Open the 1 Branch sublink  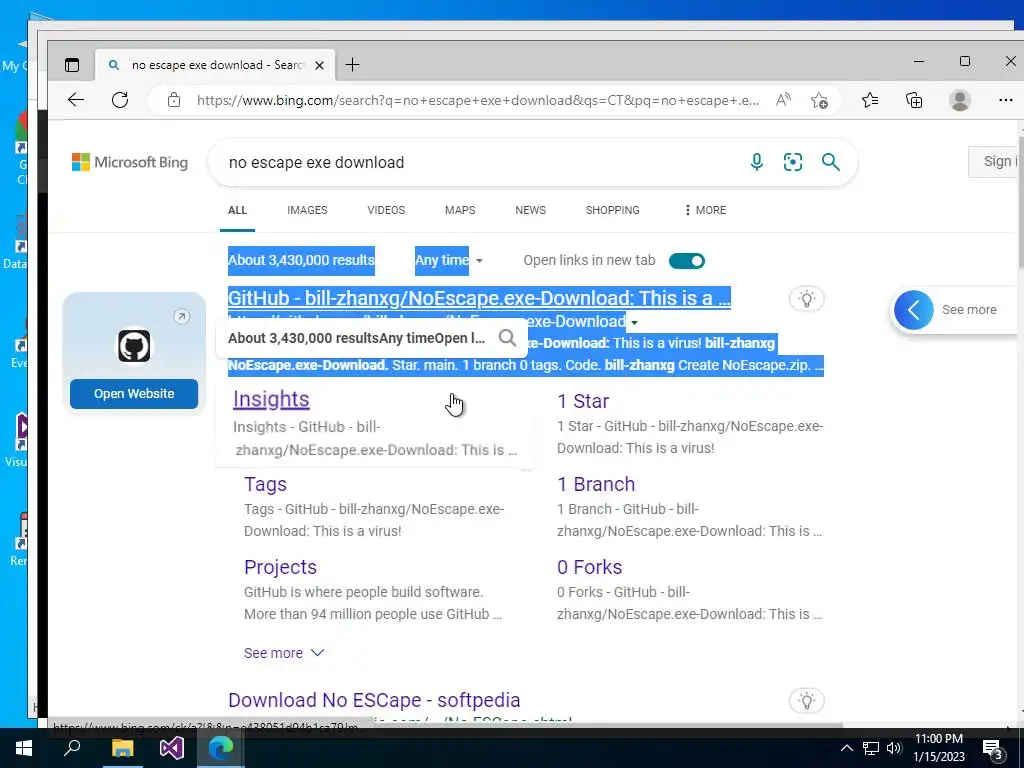pyautogui.click(x=596, y=484)
